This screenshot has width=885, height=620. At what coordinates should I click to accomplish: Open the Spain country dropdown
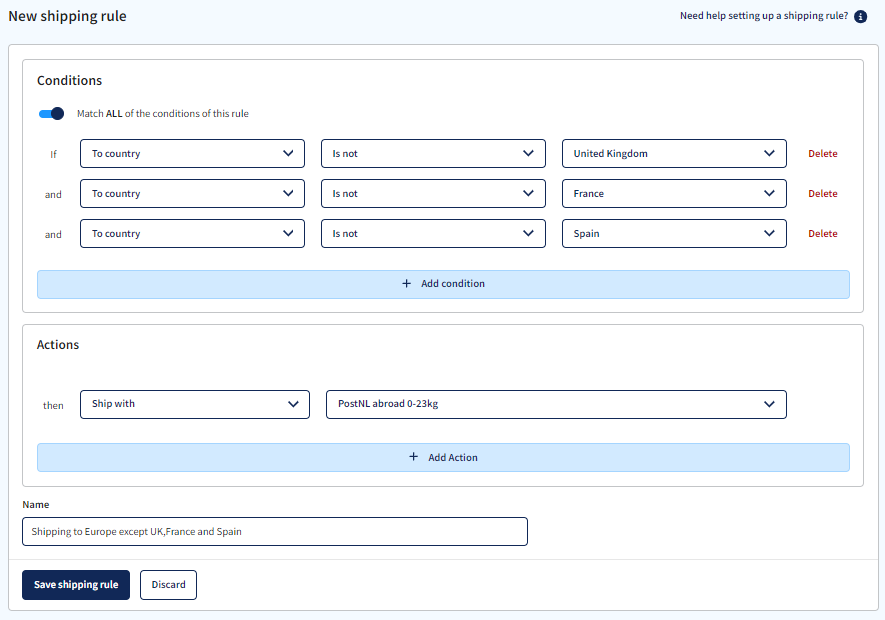click(x=674, y=234)
